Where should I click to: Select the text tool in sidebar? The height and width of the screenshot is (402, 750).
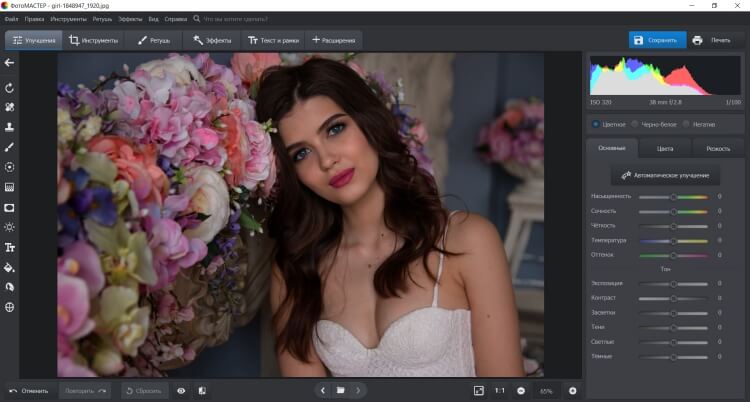point(9,247)
